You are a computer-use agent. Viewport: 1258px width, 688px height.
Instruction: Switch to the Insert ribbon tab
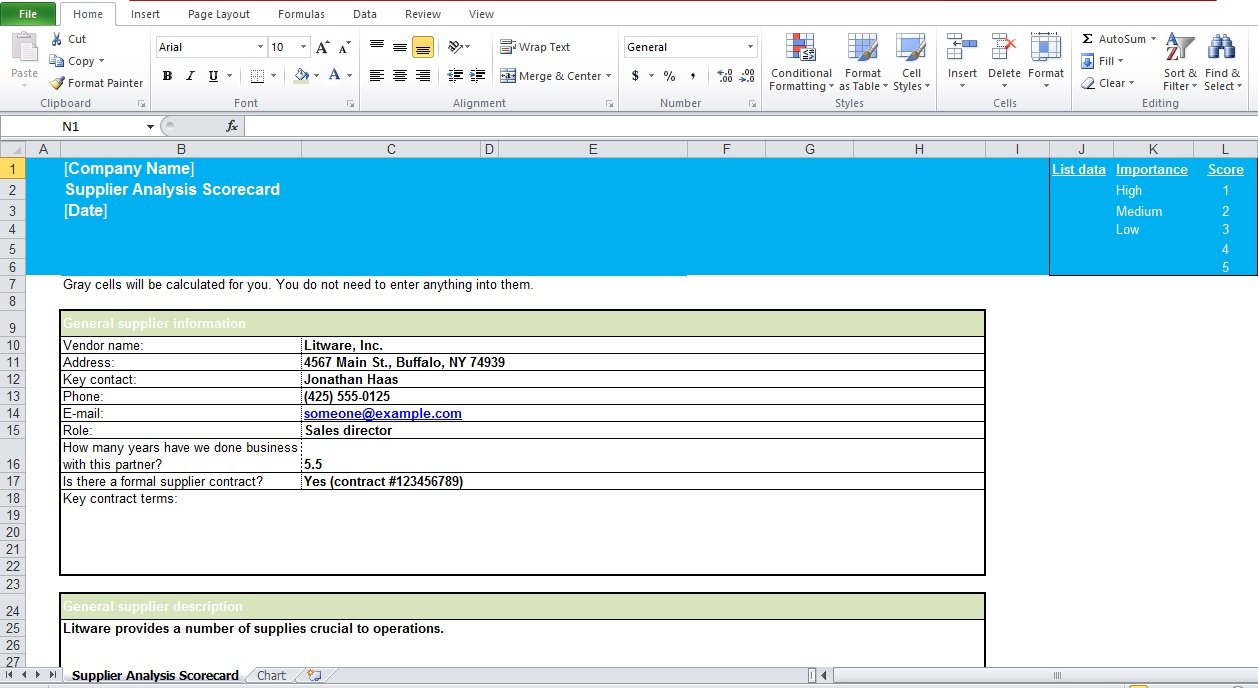[145, 14]
